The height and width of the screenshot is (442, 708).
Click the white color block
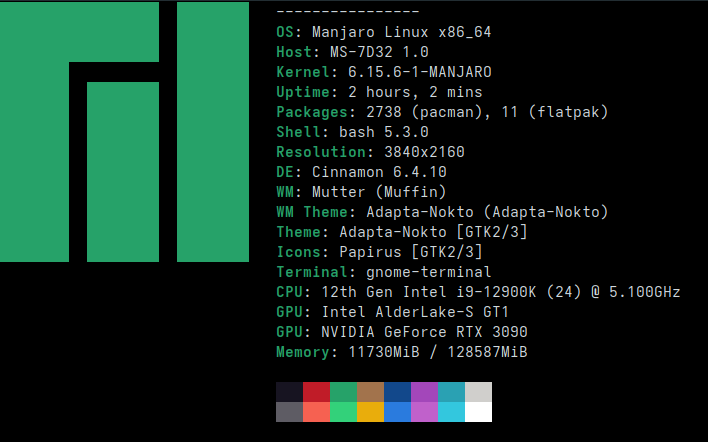click(x=479, y=412)
